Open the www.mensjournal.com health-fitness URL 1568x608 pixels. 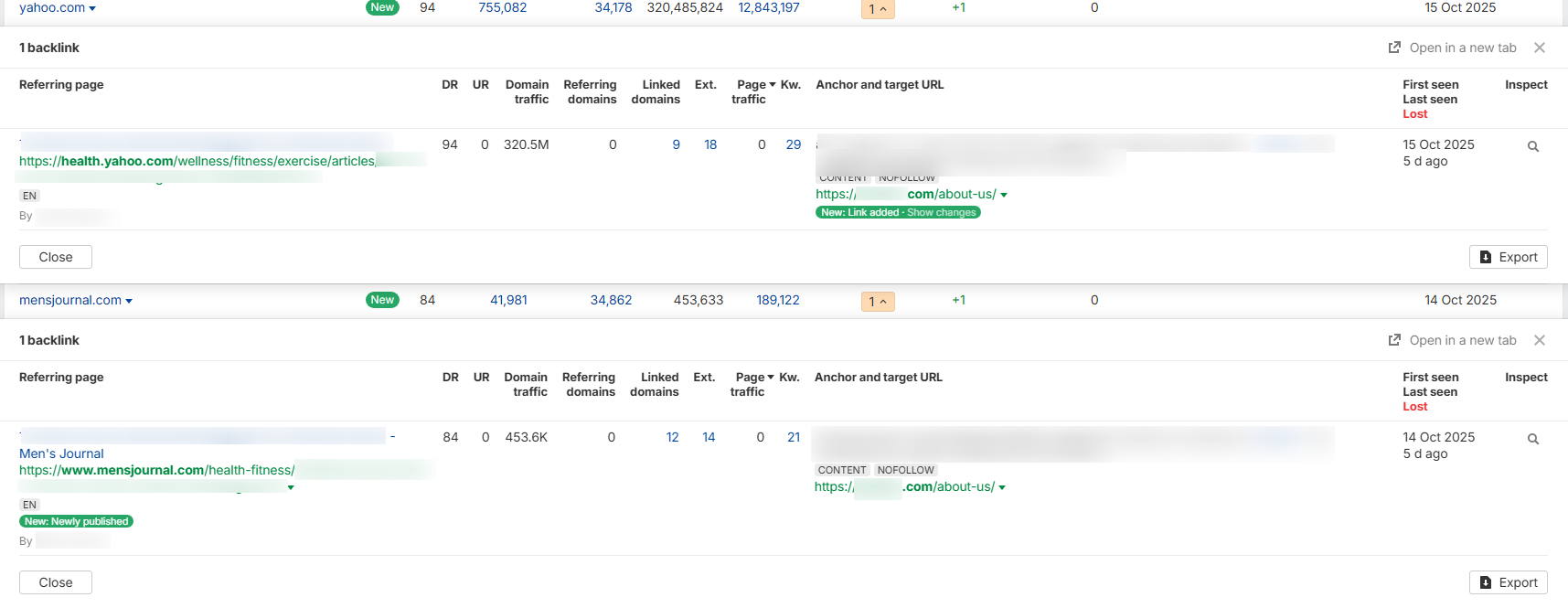[157, 470]
